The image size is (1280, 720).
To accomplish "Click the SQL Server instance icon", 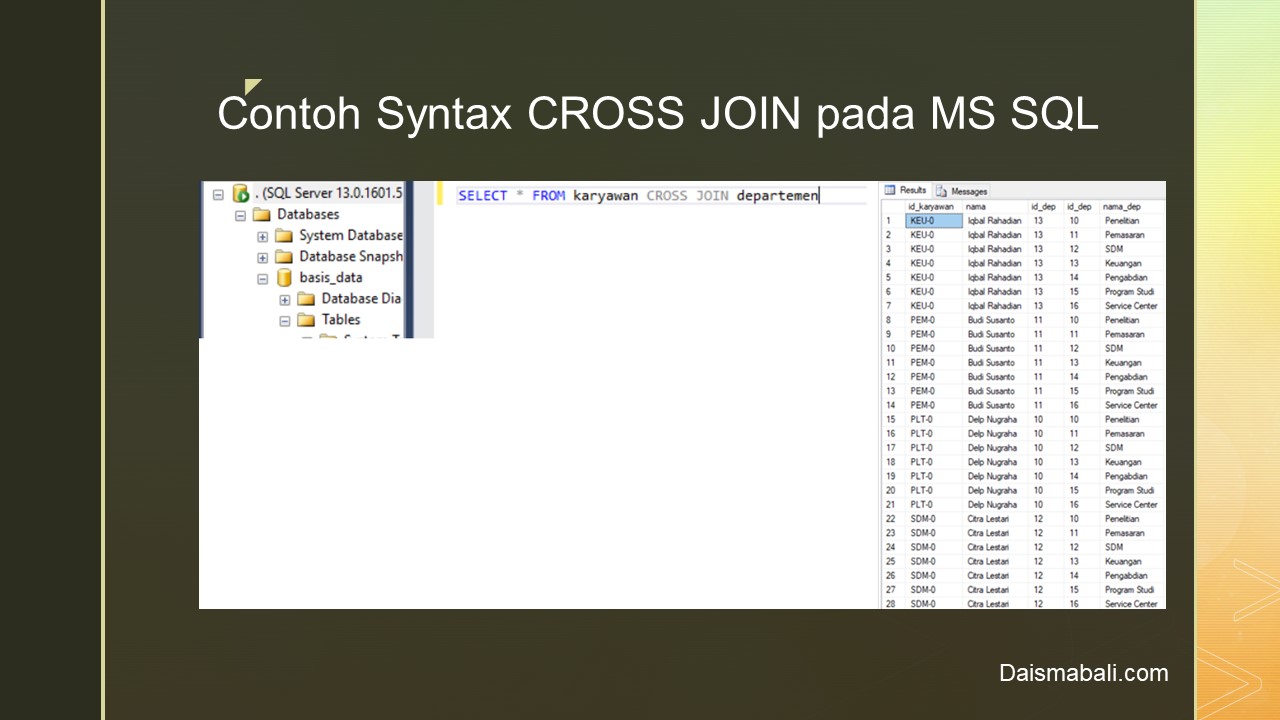I will [x=240, y=194].
